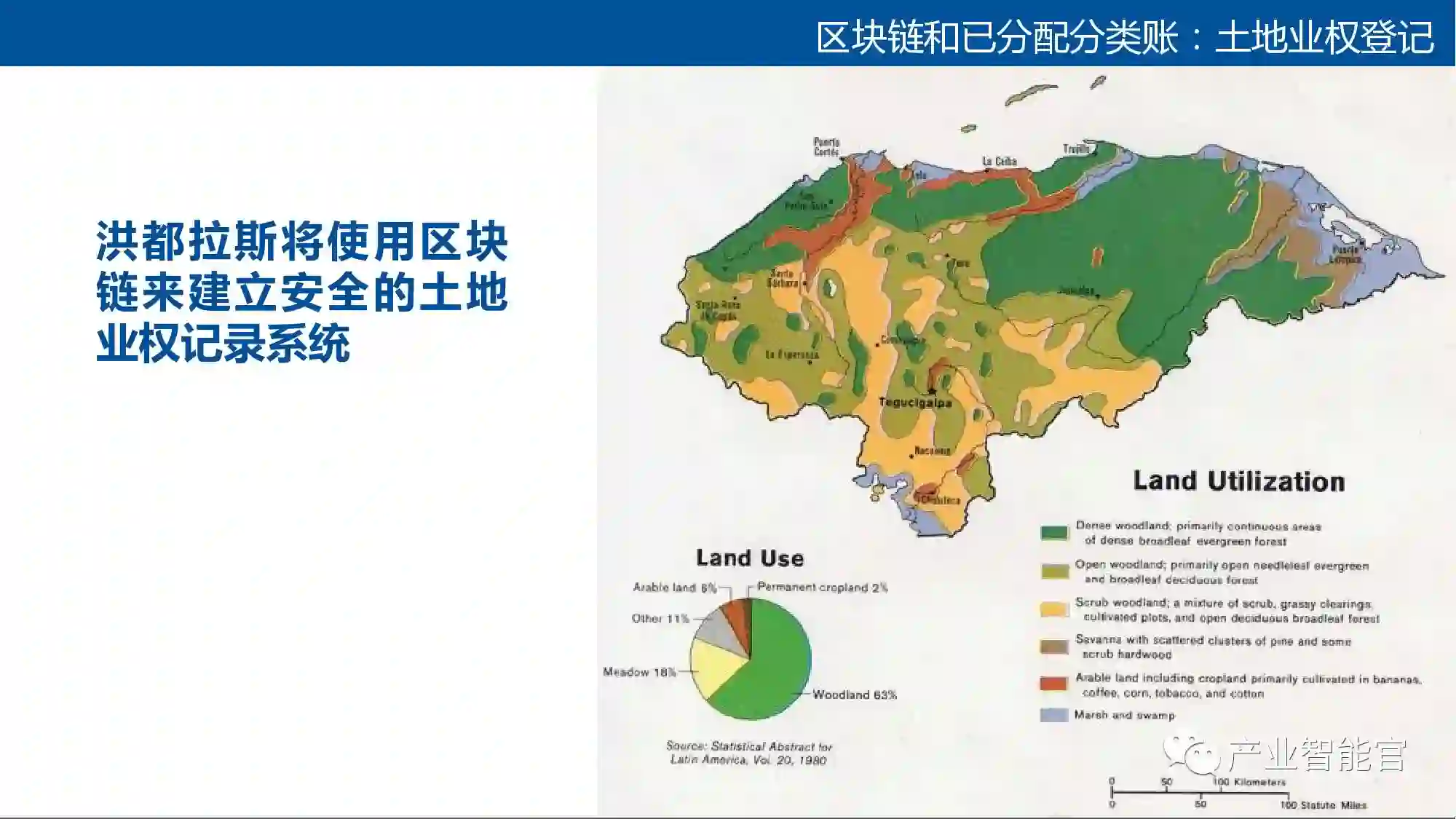Select the savanna brown legend swatch
The image size is (1456, 819).
1054,646
